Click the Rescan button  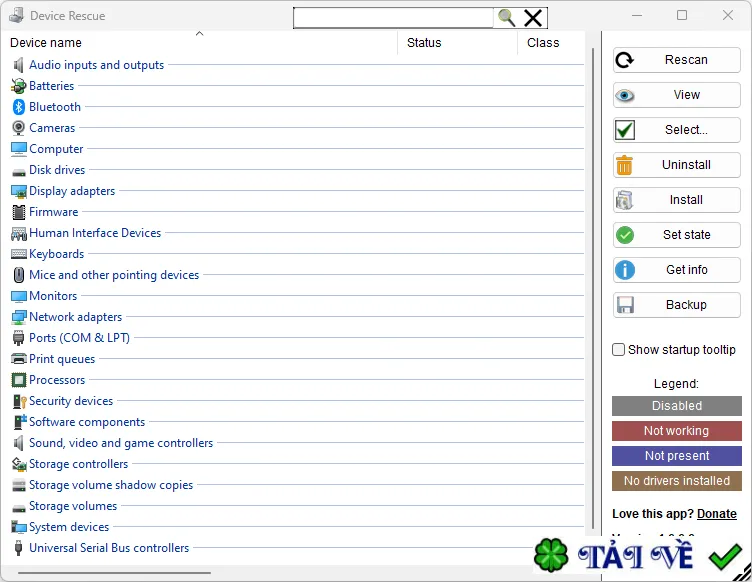[676, 60]
